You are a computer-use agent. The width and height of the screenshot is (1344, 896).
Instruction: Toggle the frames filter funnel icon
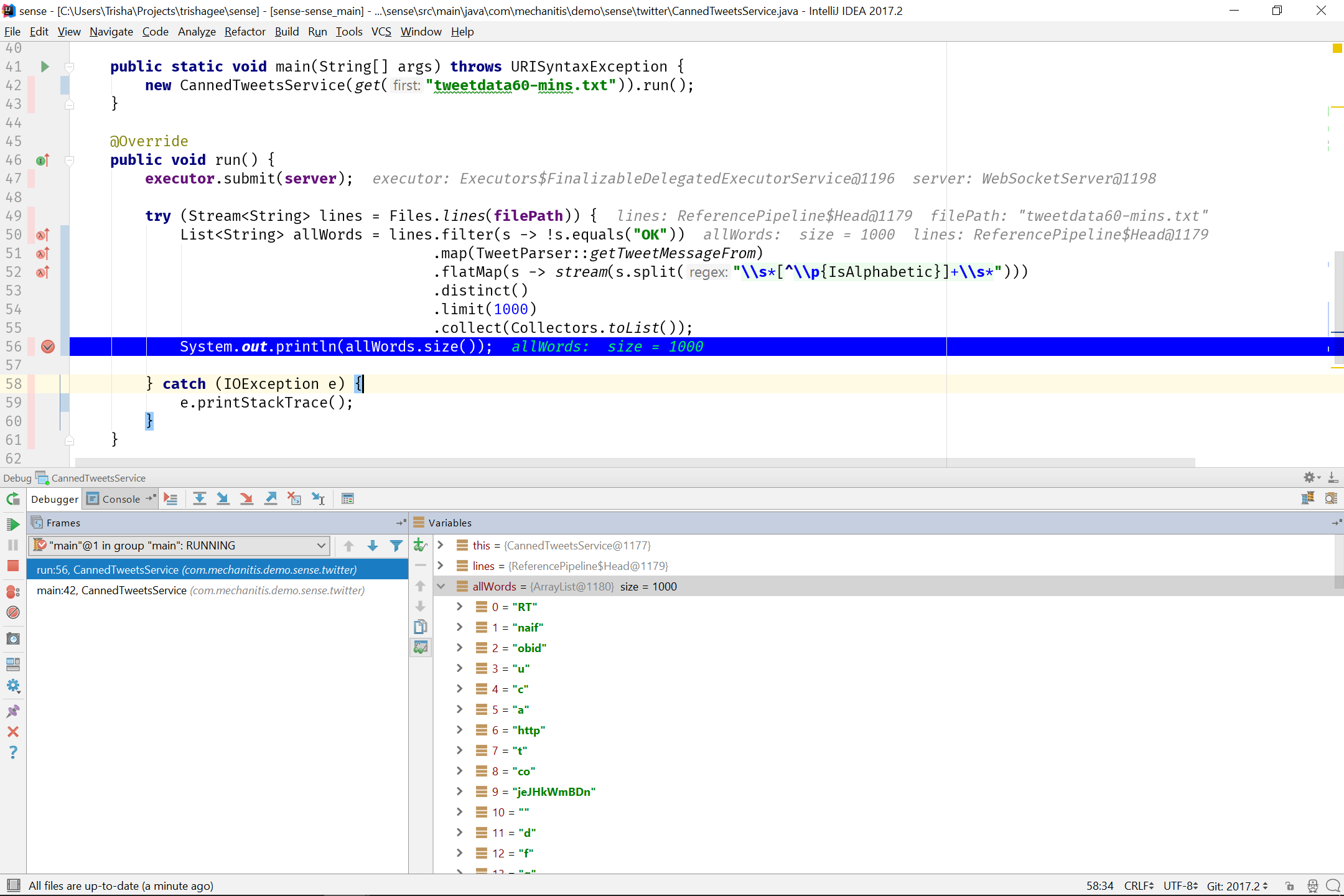click(396, 546)
